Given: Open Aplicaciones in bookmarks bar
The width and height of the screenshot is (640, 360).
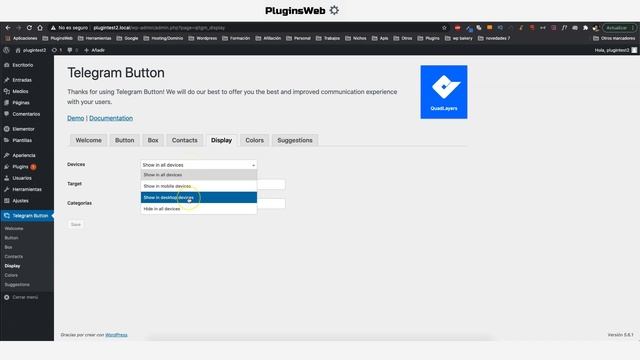Looking at the screenshot, I should (x=21, y=38).
